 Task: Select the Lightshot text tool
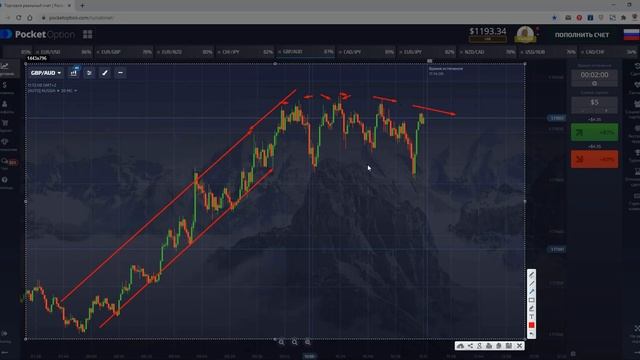[531, 317]
